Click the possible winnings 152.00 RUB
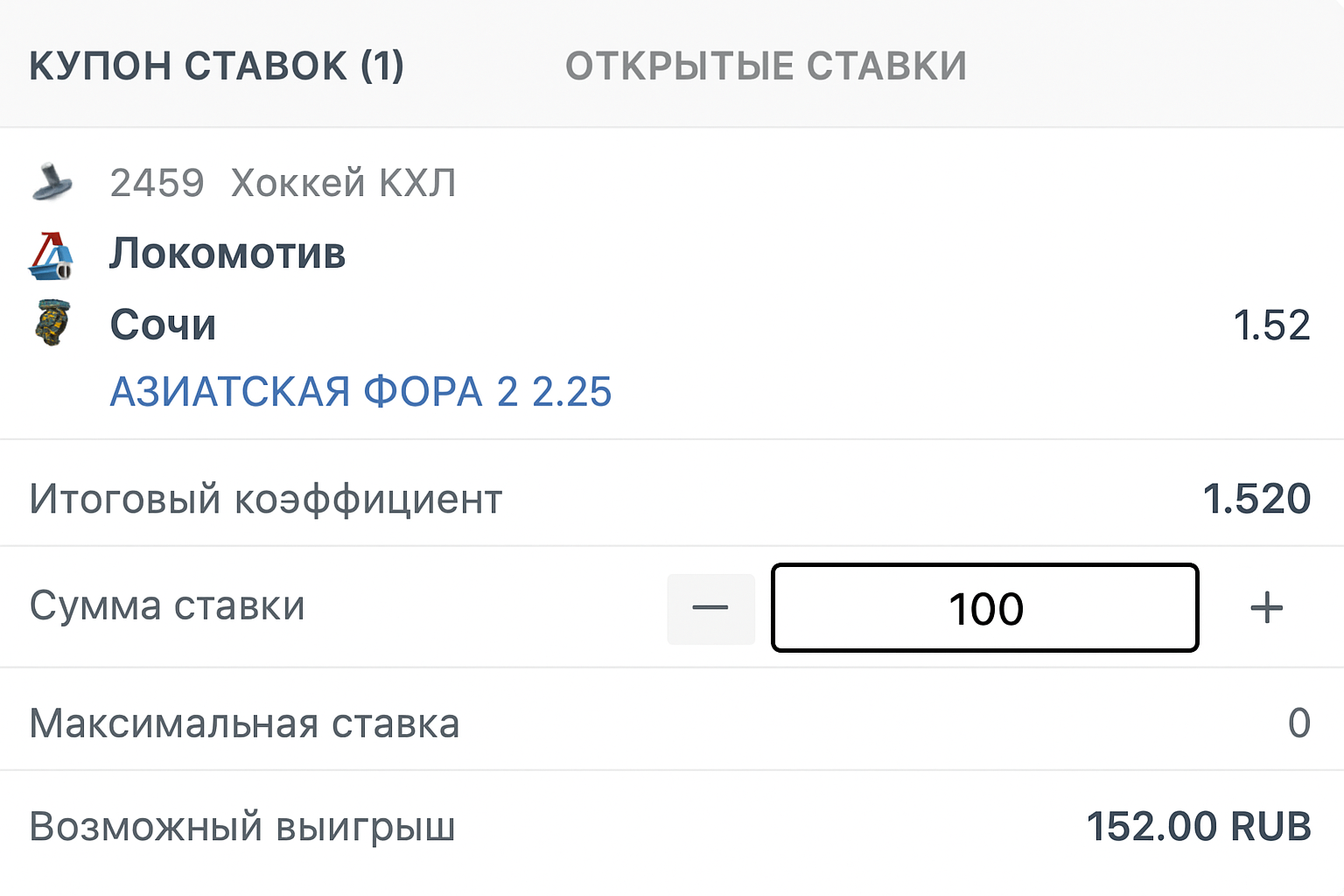Viewport: 1344px width, 896px height. (1198, 826)
